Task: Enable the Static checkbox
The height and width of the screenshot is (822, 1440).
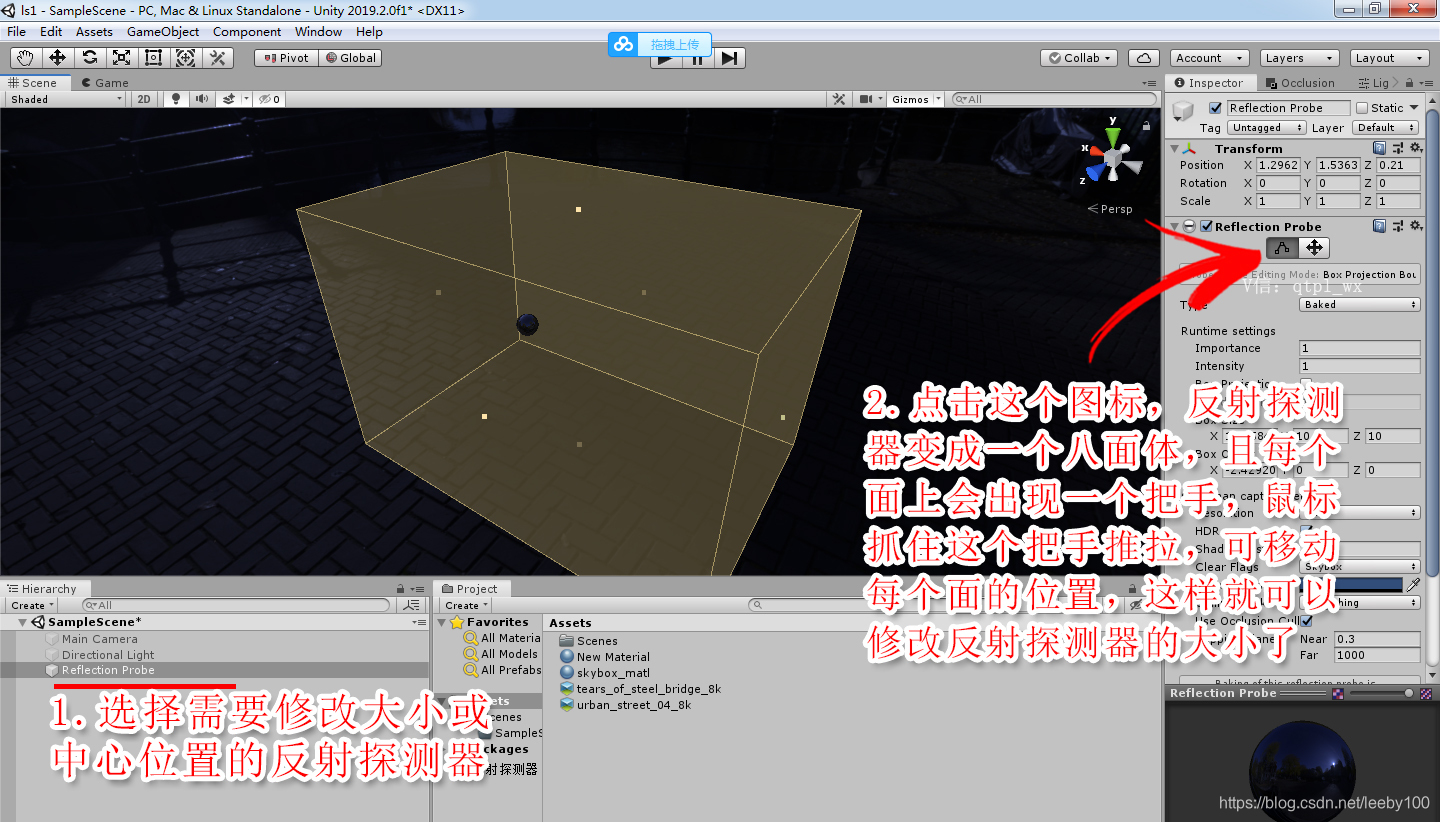Action: [x=1362, y=108]
